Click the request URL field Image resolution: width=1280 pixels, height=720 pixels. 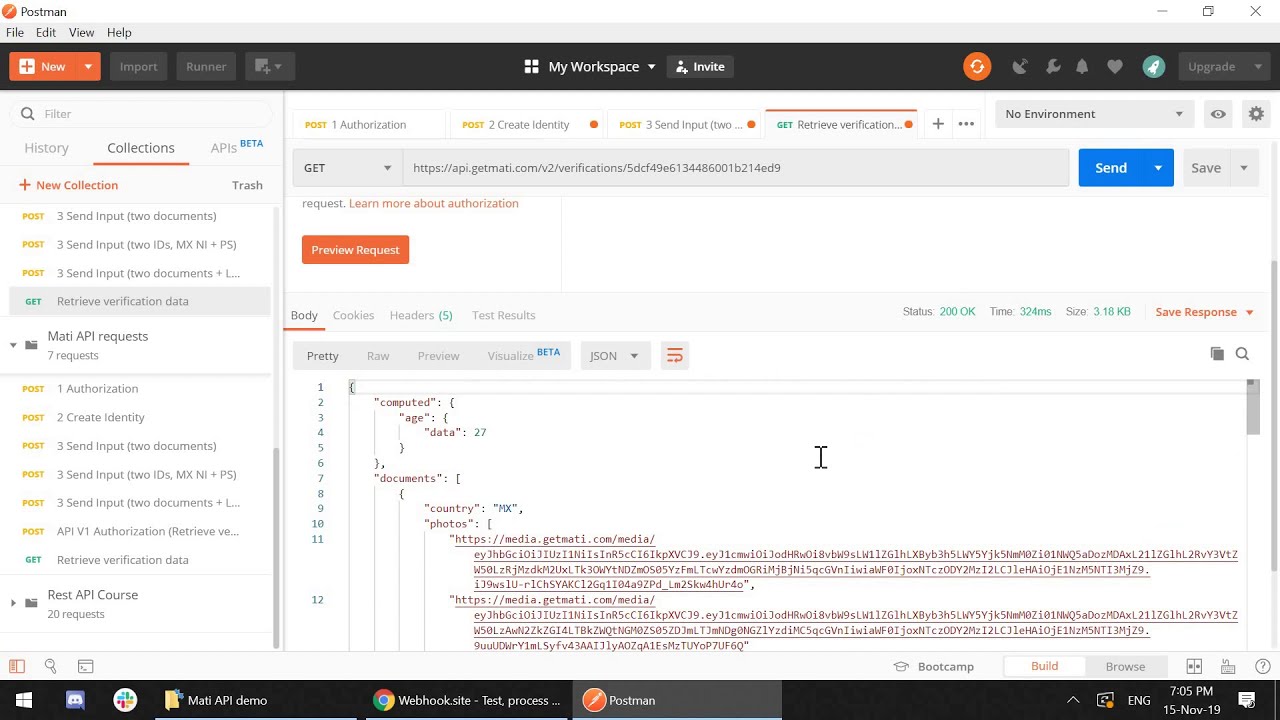[x=735, y=168]
